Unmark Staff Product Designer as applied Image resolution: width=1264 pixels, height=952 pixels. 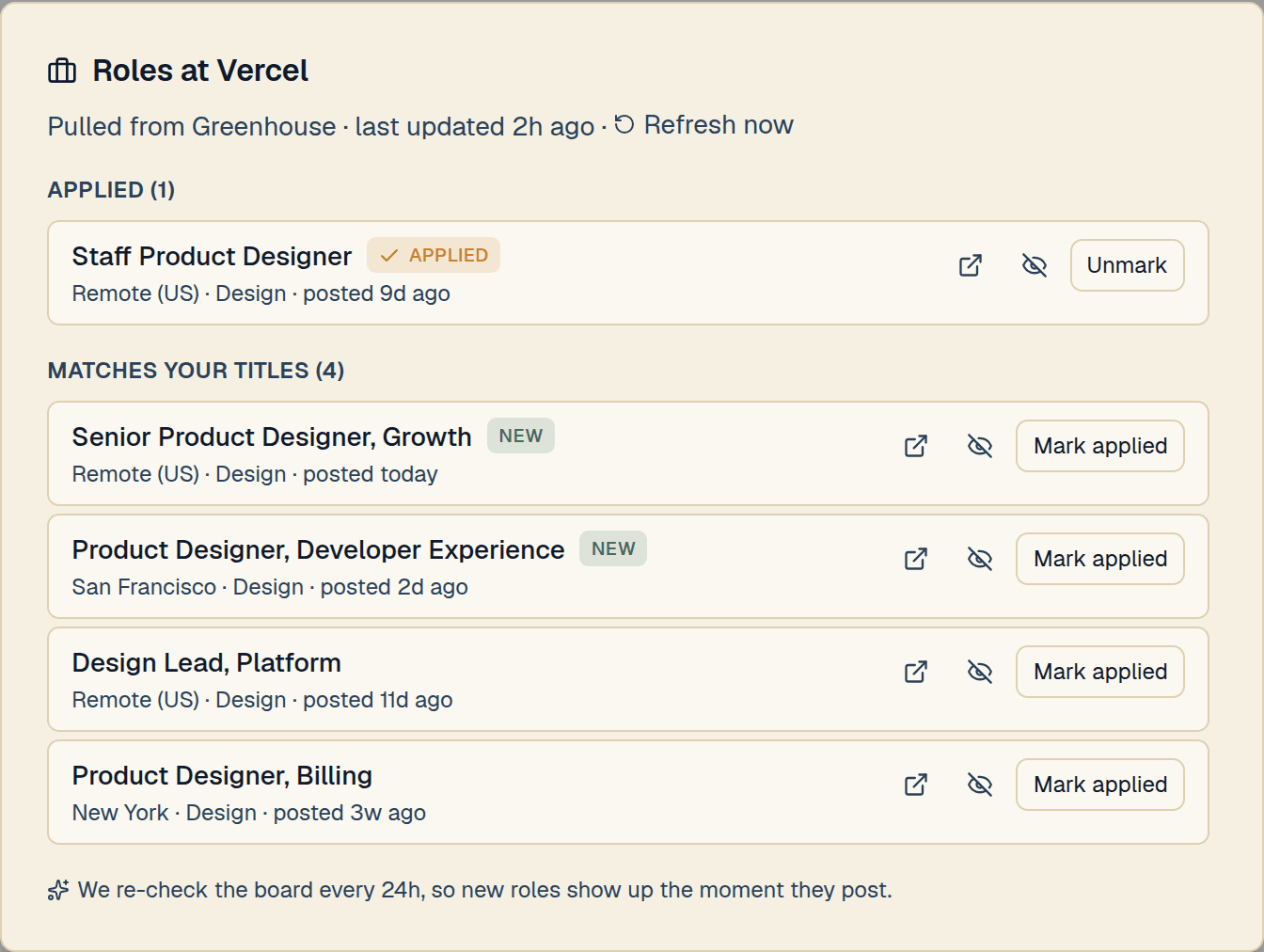tap(1127, 265)
